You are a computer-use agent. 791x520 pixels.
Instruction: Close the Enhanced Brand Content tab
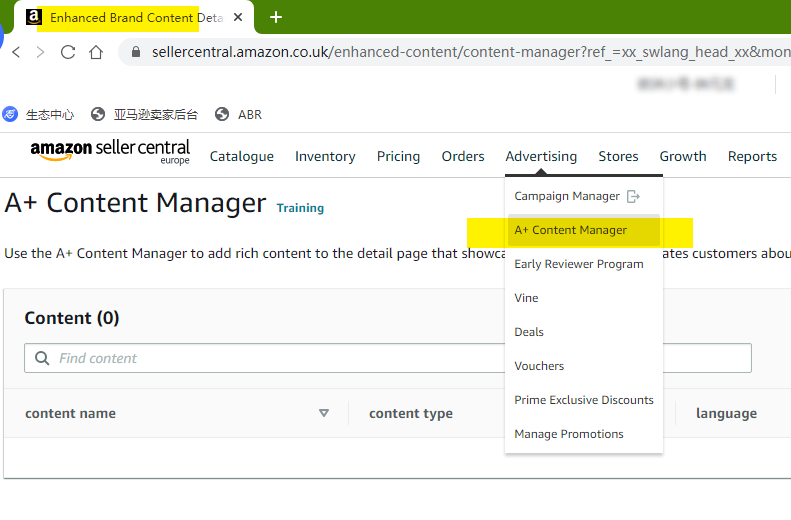[x=238, y=17]
